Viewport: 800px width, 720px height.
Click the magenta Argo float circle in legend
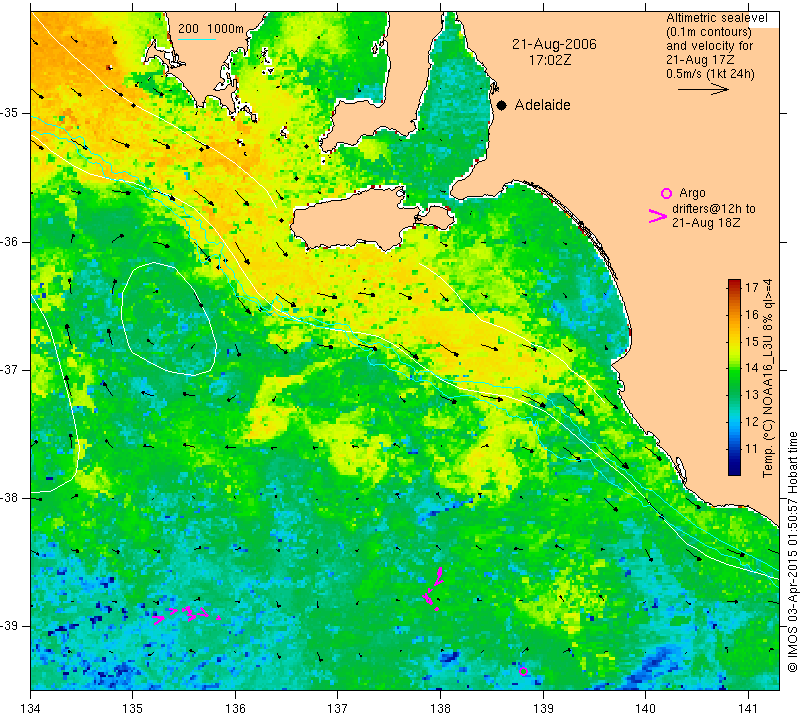click(x=666, y=193)
